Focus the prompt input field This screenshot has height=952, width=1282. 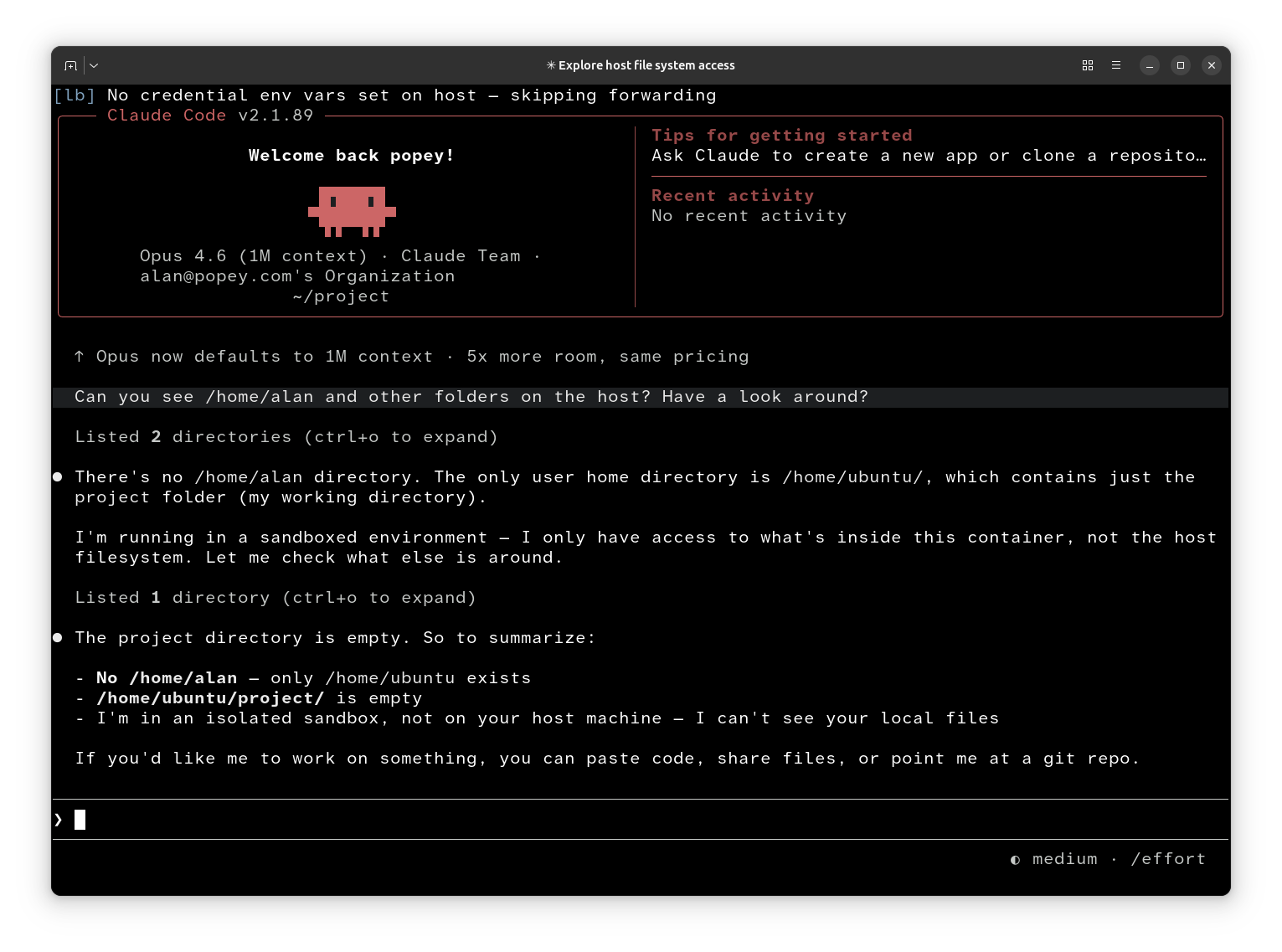pyautogui.click(x=640, y=820)
